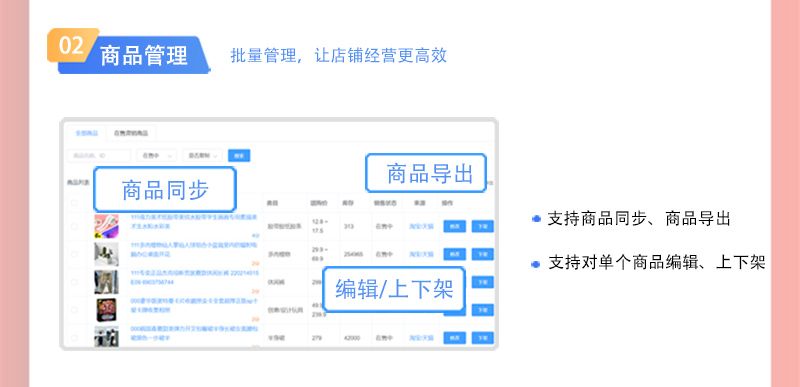Viewport: 800px width, 387px height.
Task: Click 编辑 button in the 42000 stock row
Action: (455, 338)
